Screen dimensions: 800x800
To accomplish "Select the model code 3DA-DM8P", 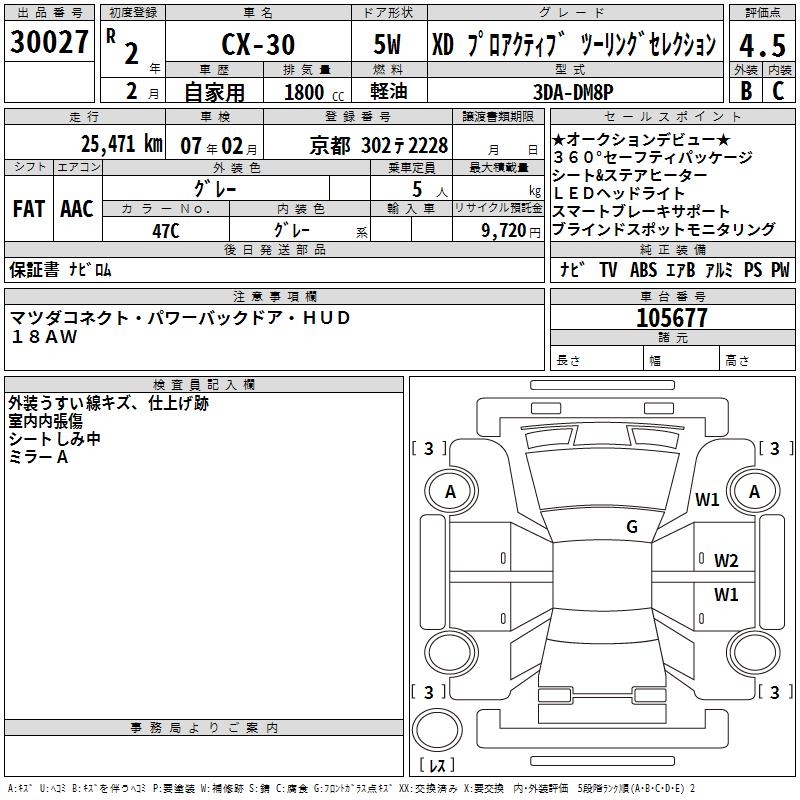I will [x=573, y=92].
